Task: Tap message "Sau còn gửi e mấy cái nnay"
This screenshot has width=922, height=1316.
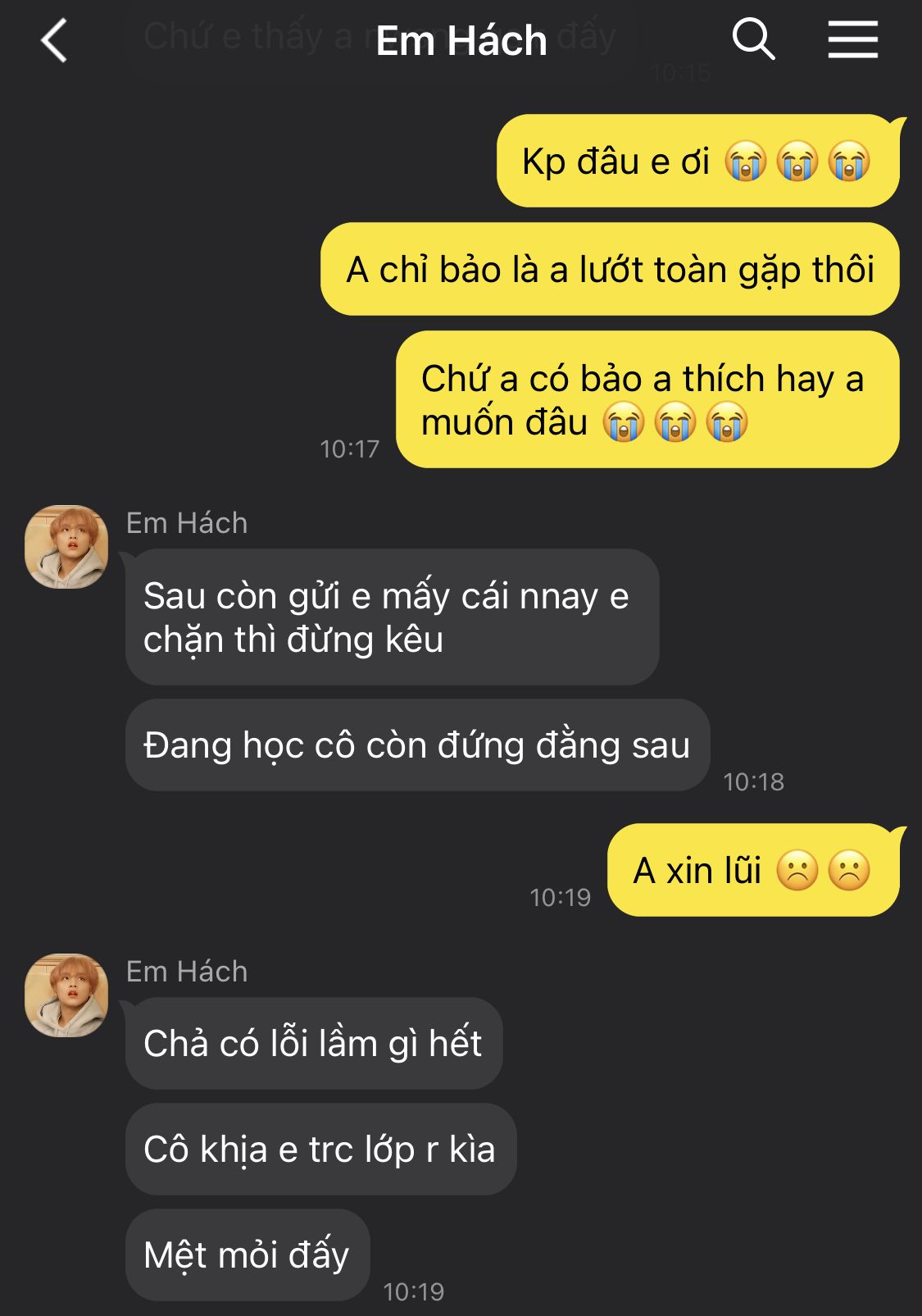Action: click(x=392, y=617)
